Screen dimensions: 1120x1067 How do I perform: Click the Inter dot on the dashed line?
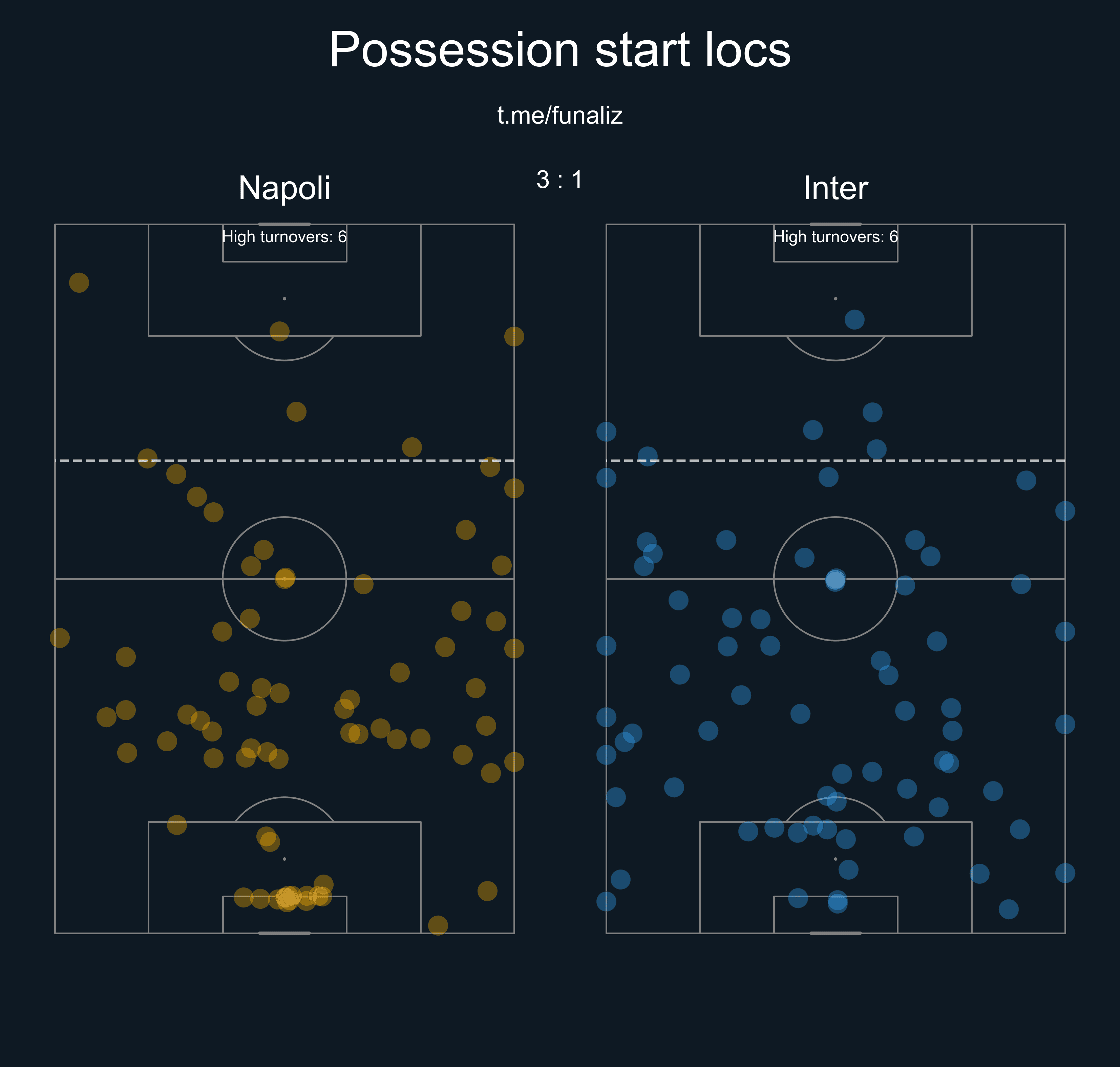click(x=648, y=456)
